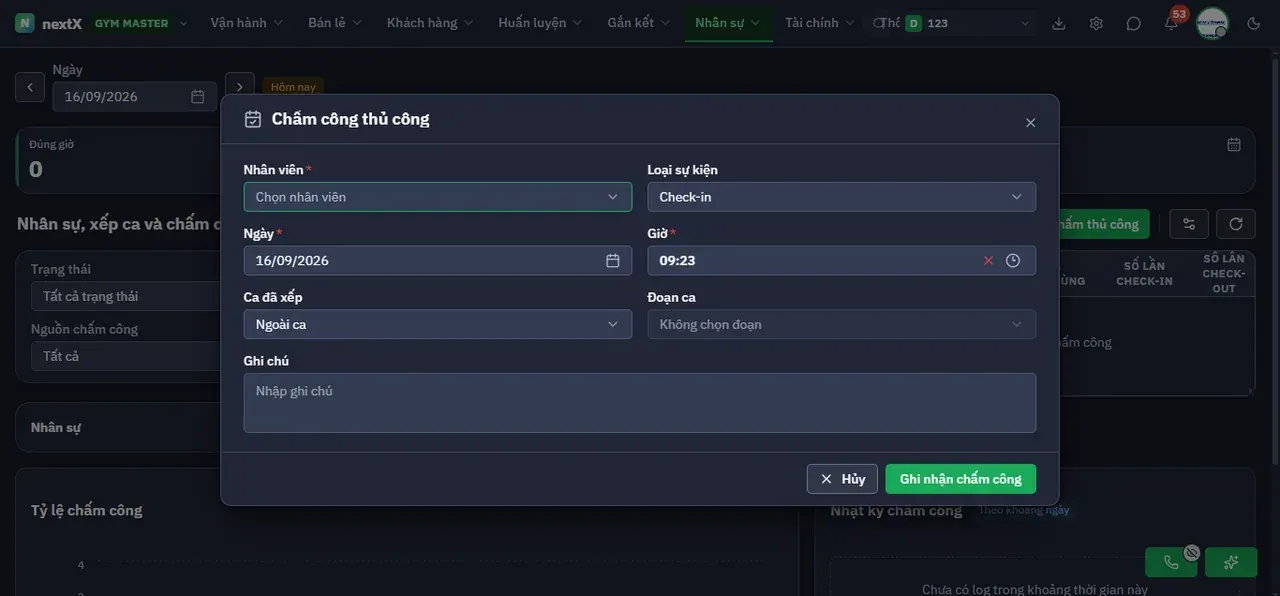The height and width of the screenshot is (596, 1280).
Task: Open calendar icon in dialog Ngày field
Action: 613,260
